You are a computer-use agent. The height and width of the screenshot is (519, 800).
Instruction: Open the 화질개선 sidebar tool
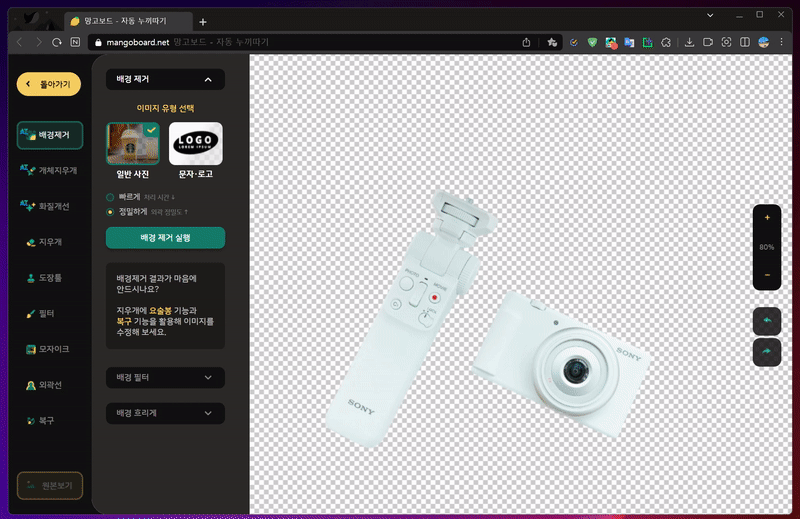(x=49, y=206)
